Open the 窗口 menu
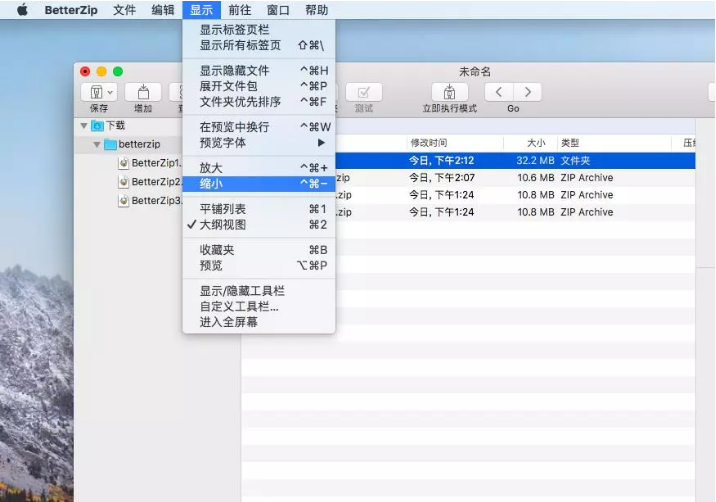The width and height of the screenshot is (716, 502). pyautogui.click(x=278, y=10)
